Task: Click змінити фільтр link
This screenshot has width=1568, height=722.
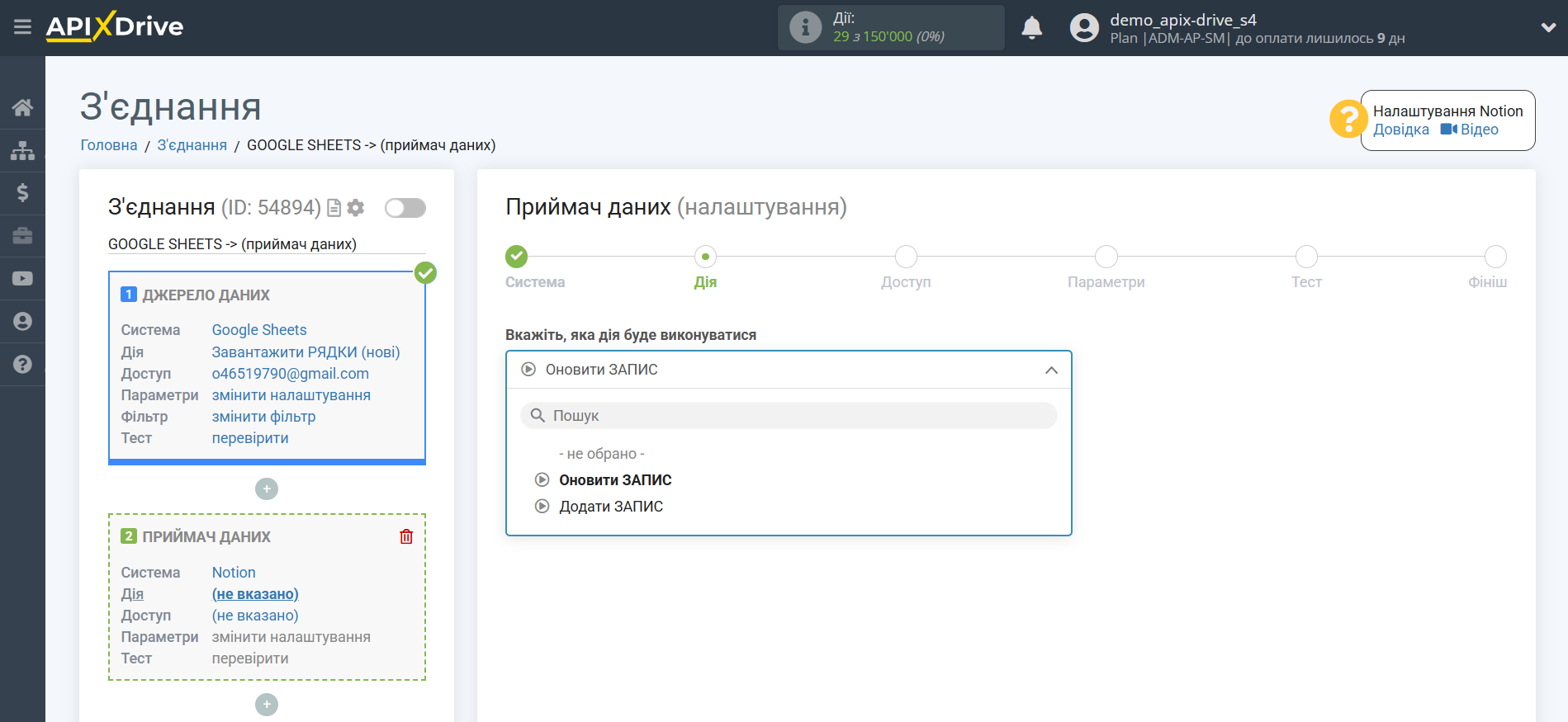Action: tap(263, 417)
